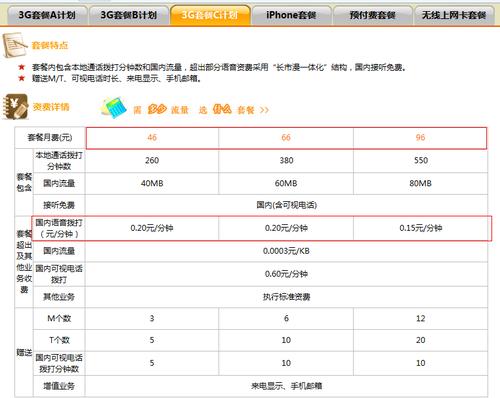This screenshot has width=500, height=398.
Task: Select the 66 yuan monthly fee cell
Action: click(286, 138)
